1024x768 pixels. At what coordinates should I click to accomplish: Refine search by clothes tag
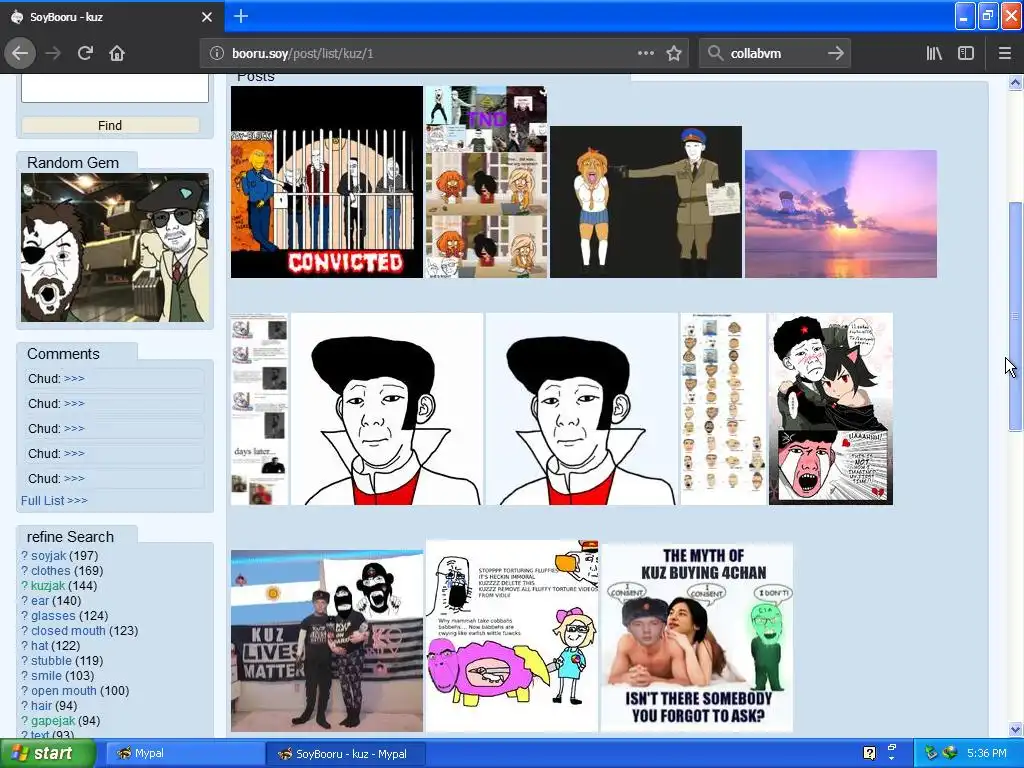point(50,571)
